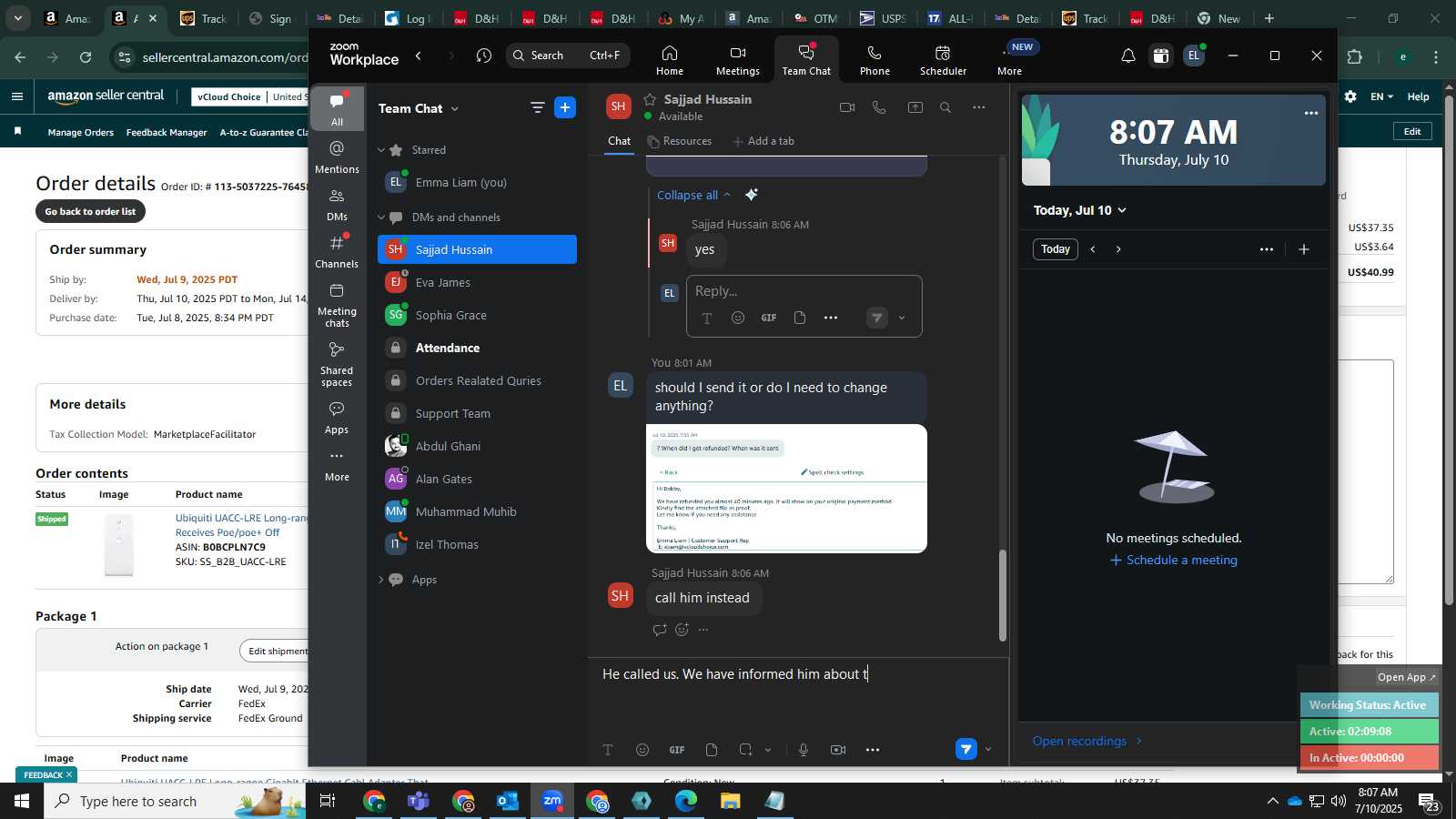Add a calendar event with plus icon
Viewport: 1456px width, 819px height.
(1303, 249)
